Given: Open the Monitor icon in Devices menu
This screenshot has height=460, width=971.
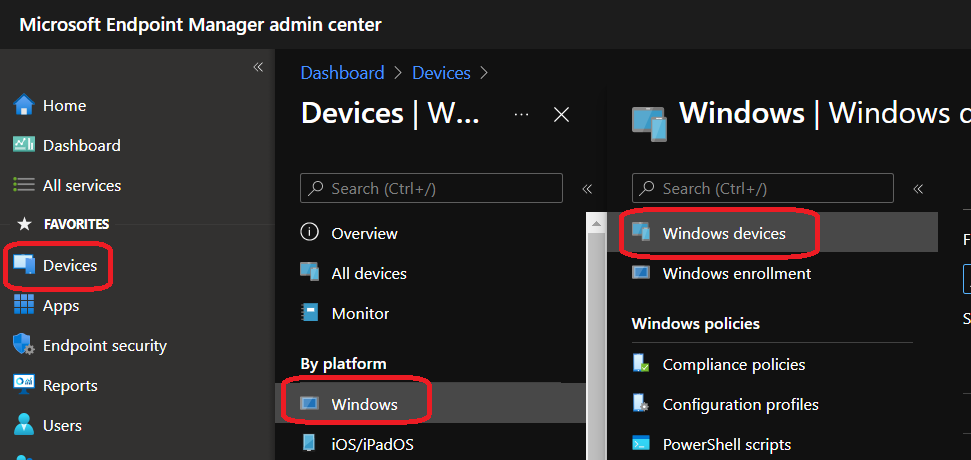Looking at the screenshot, I should 310,313.
